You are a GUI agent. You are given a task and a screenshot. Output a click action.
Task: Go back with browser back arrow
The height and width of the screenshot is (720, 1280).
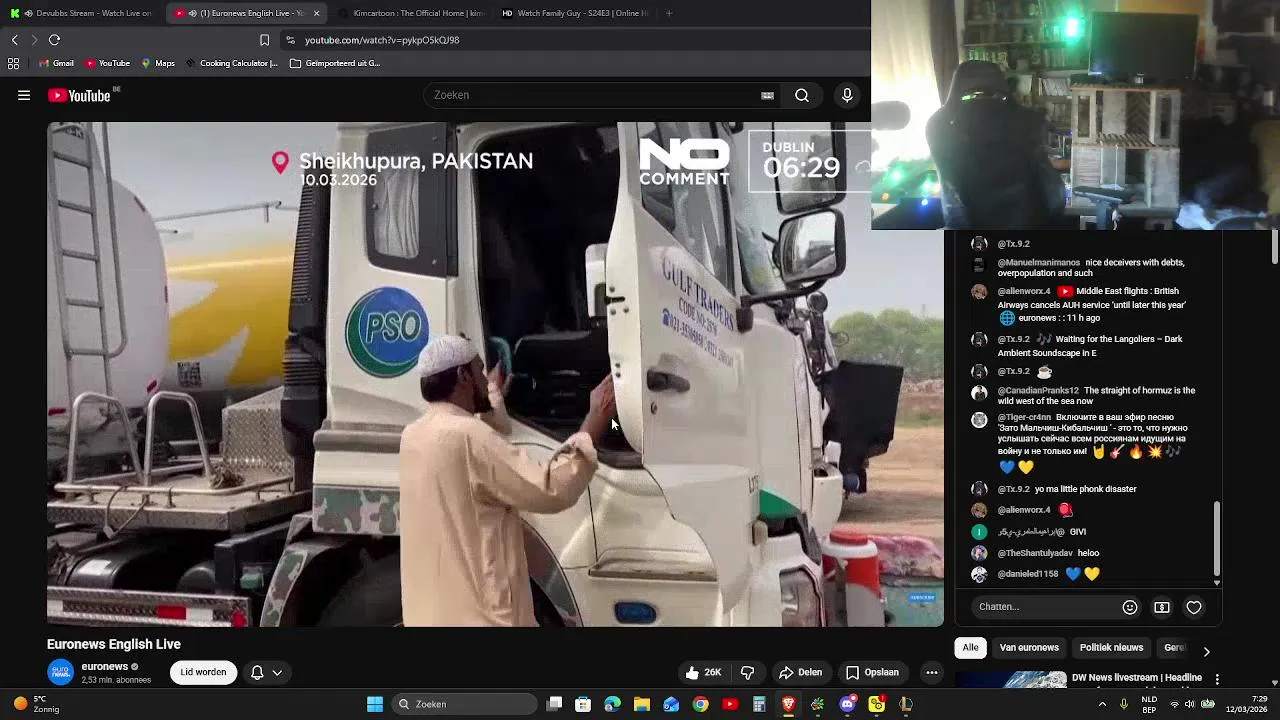15,40
